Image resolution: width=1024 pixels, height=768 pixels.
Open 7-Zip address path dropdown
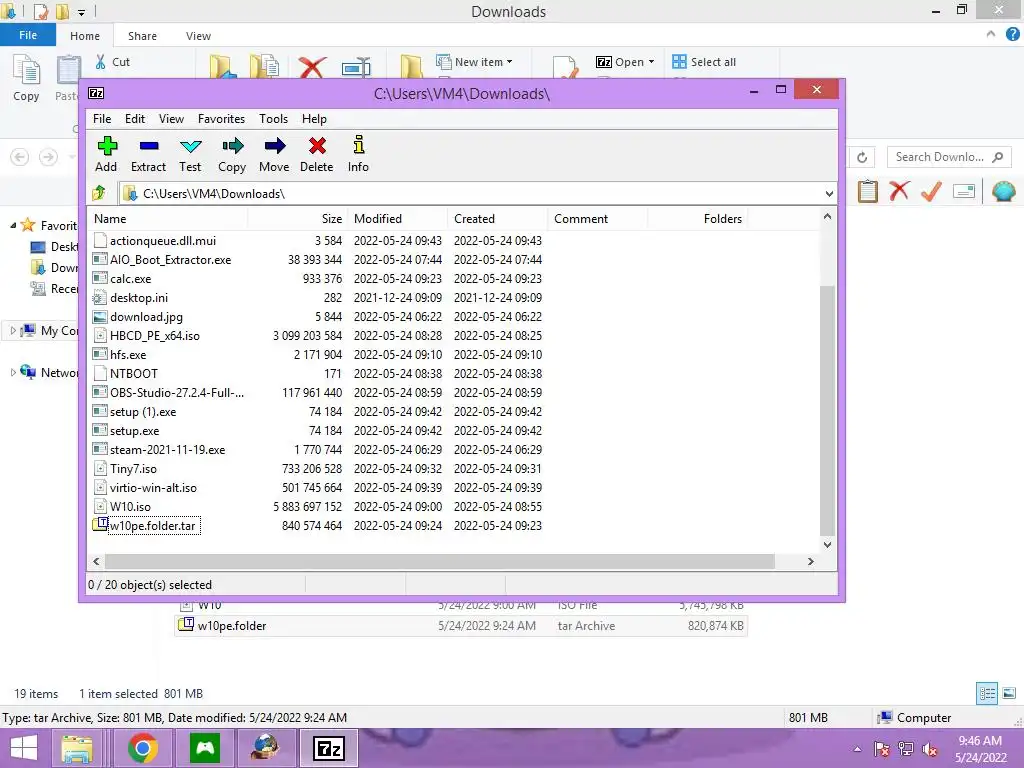pos(829,193)
